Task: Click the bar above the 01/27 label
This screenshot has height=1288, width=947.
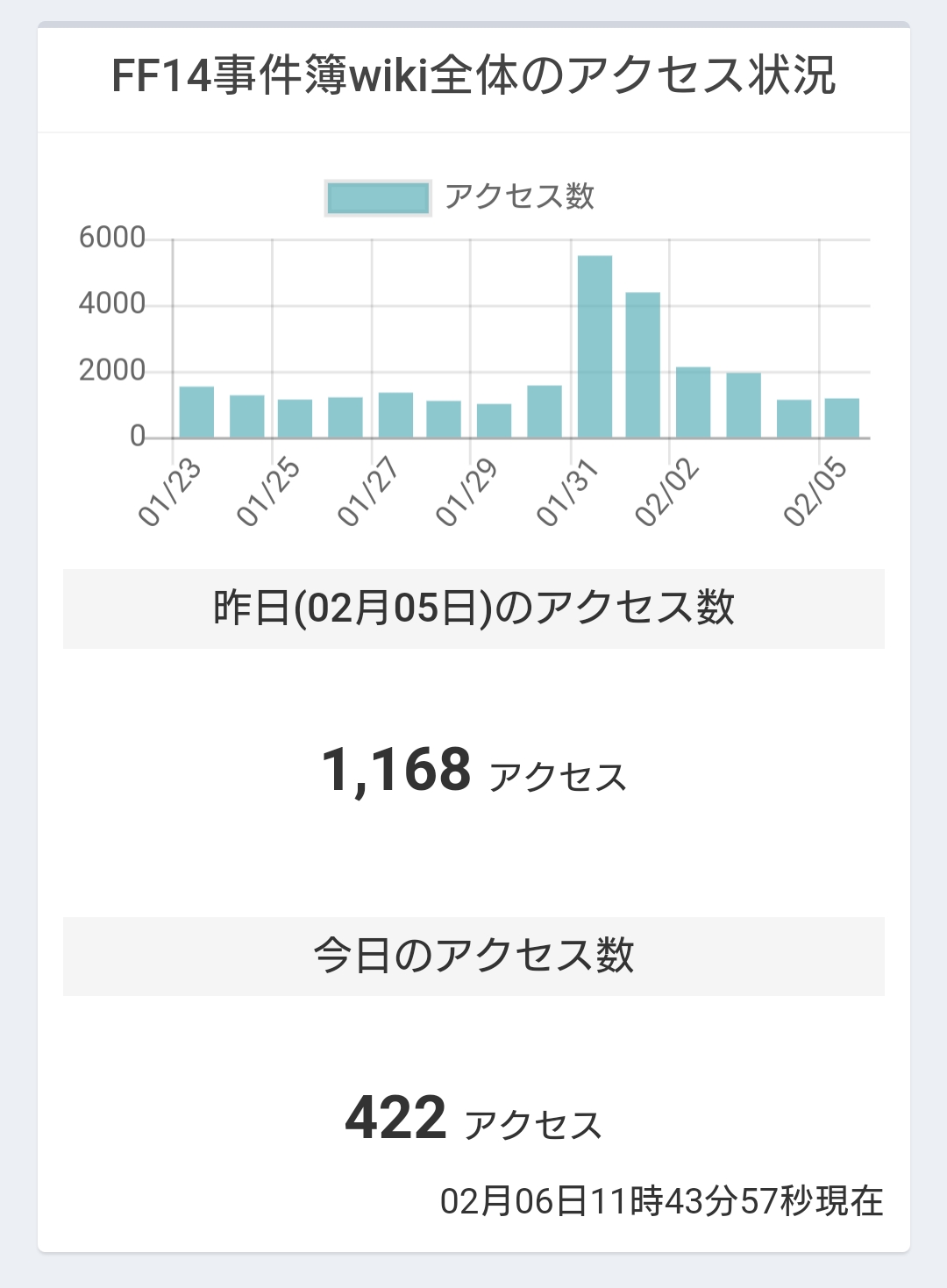Action: tap(395, 415)
